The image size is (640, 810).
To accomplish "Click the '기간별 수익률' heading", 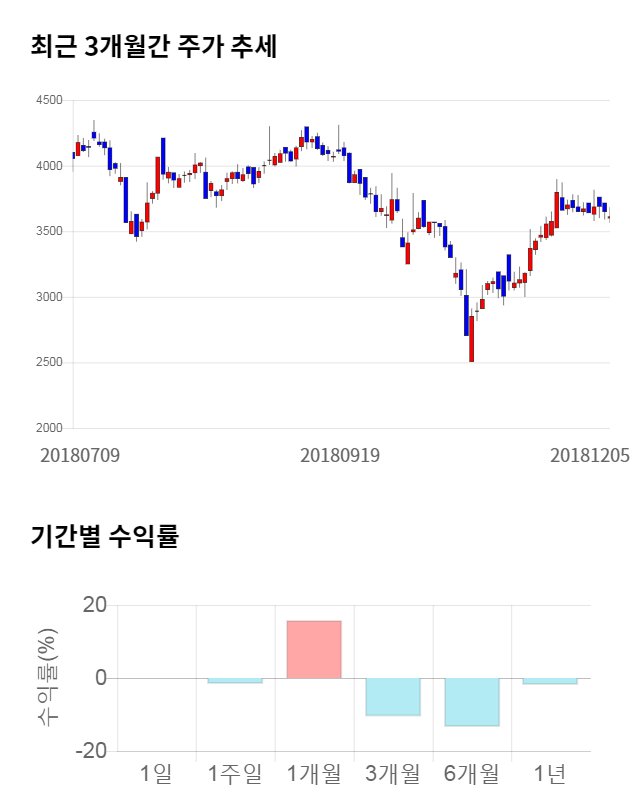I will 105,536.
